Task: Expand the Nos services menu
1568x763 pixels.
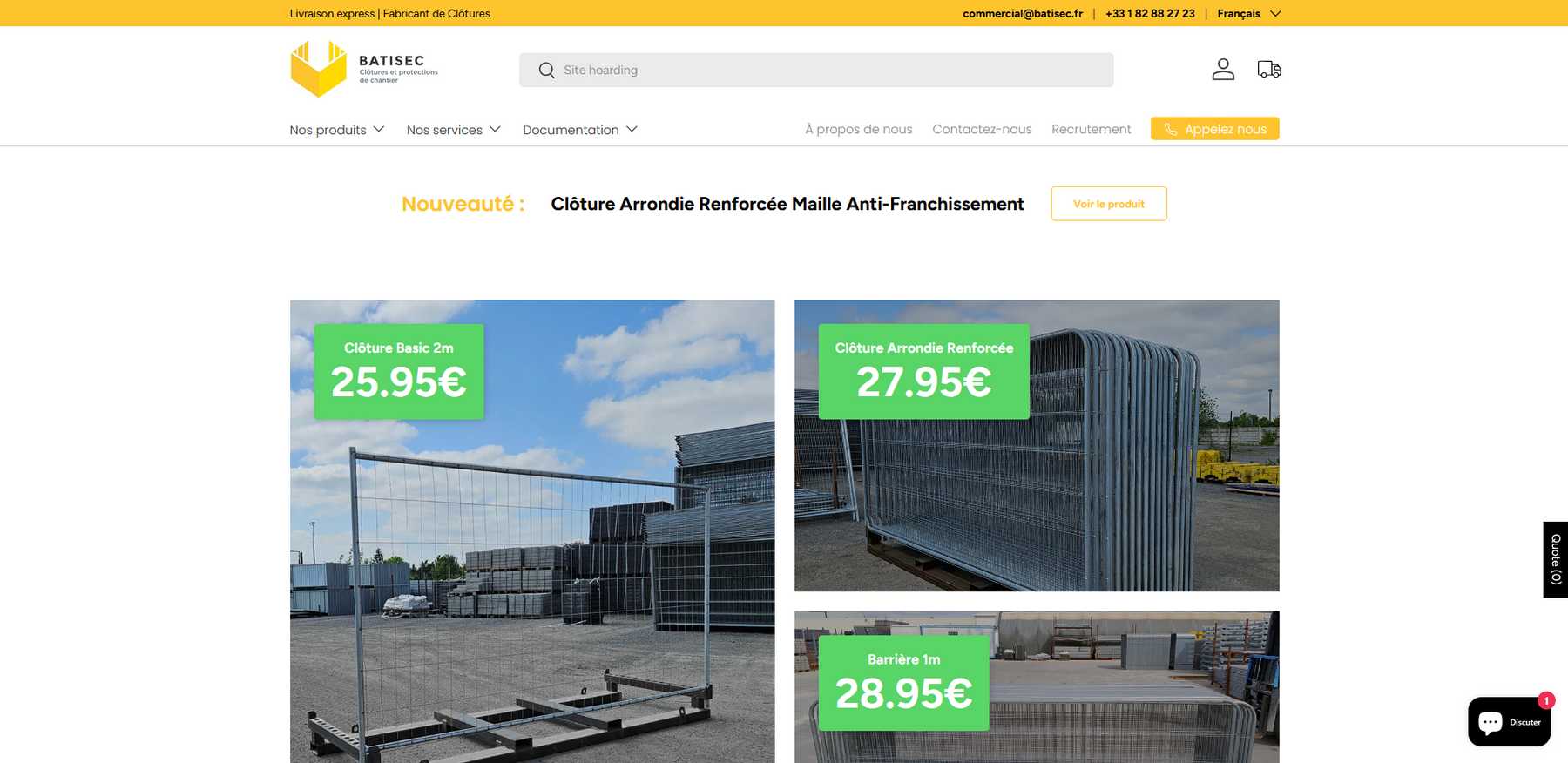Action: tap(453, 130)
